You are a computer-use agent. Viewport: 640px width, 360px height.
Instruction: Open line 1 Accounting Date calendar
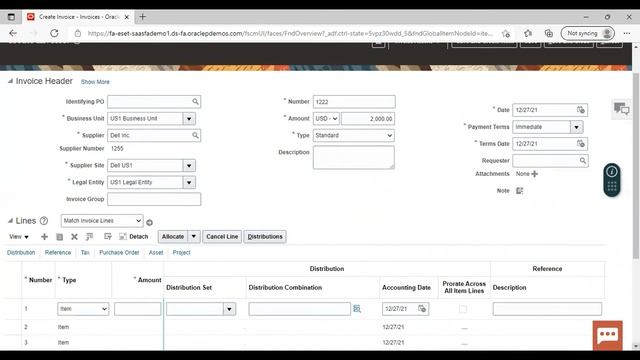[x=422, y=309]
